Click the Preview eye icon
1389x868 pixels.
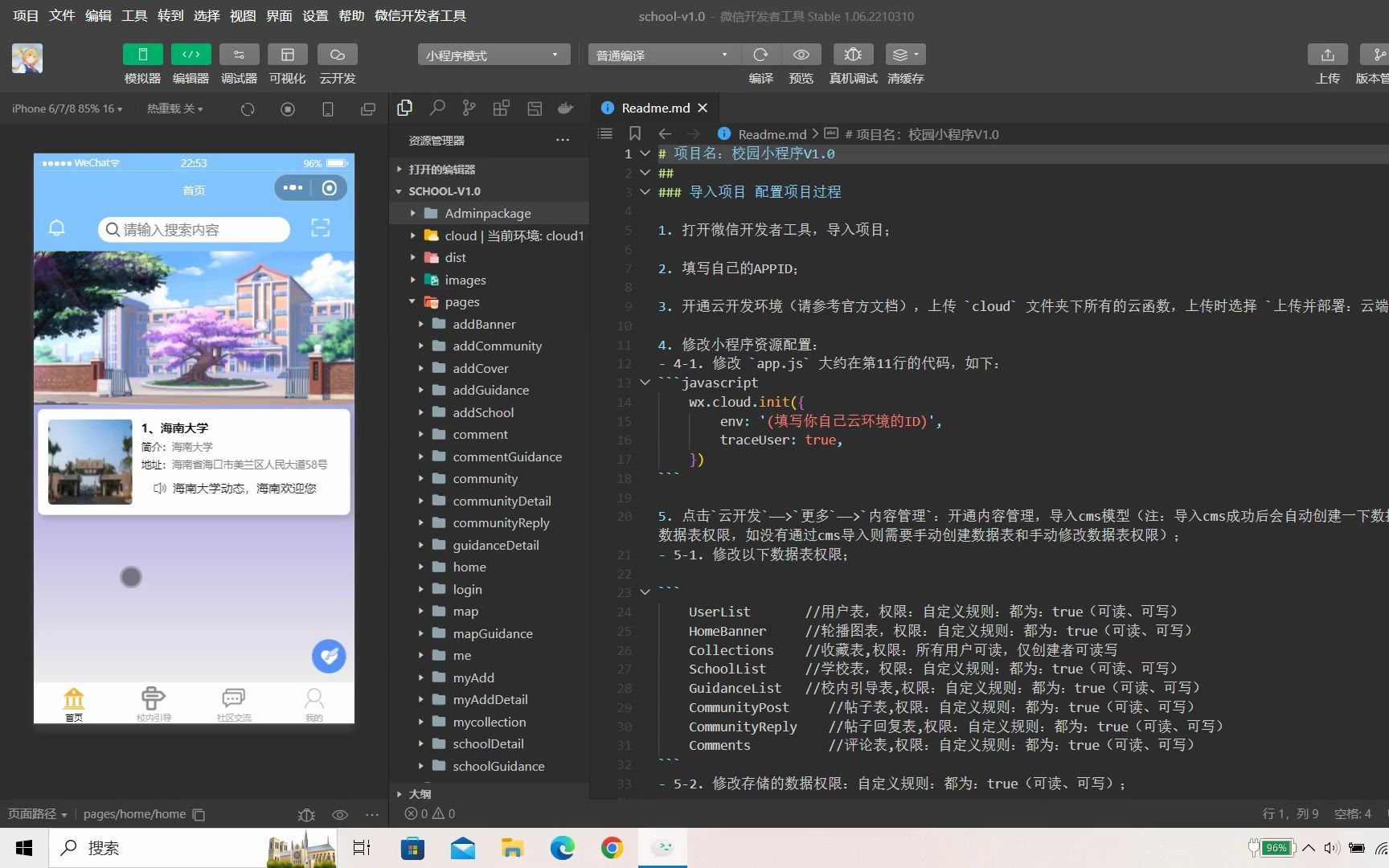pos(801,55)
